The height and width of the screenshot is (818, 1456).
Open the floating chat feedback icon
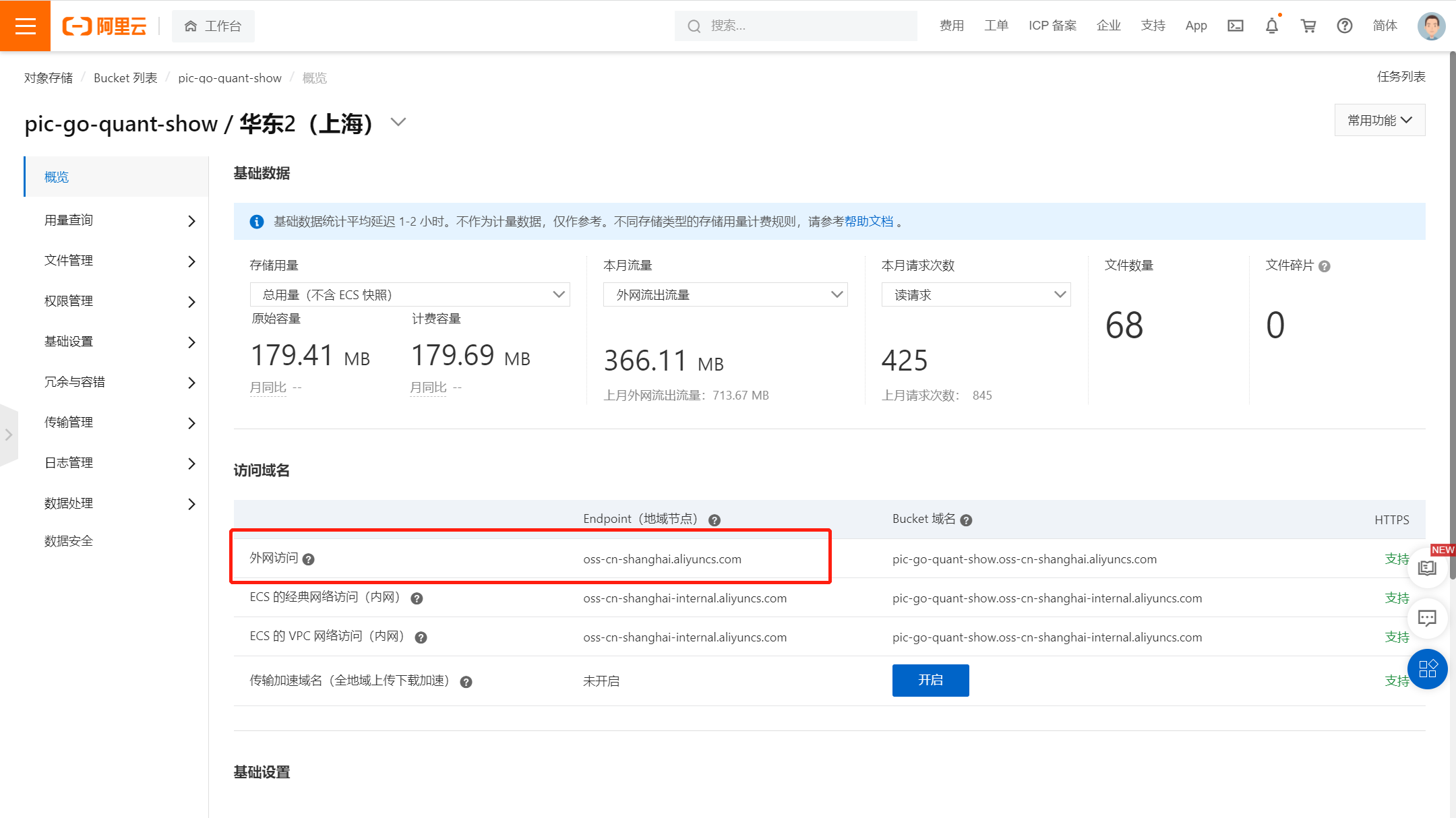point(1427,618)
